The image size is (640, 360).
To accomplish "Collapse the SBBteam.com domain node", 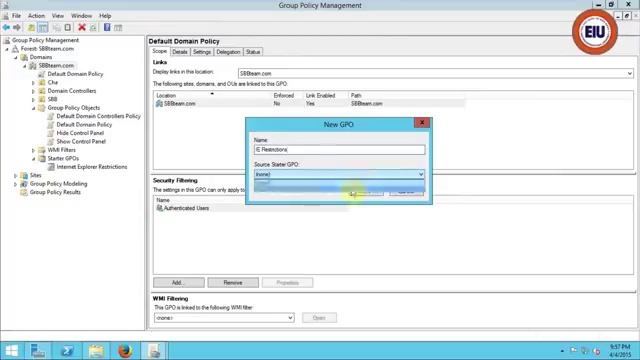I will click(25, 66).
